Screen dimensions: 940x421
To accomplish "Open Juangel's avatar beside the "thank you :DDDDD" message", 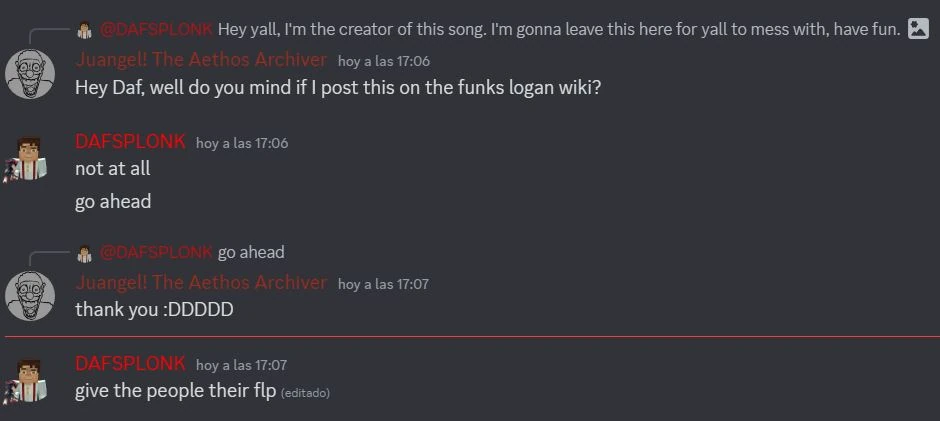I will pyautogui.click(x=30, y=296).
